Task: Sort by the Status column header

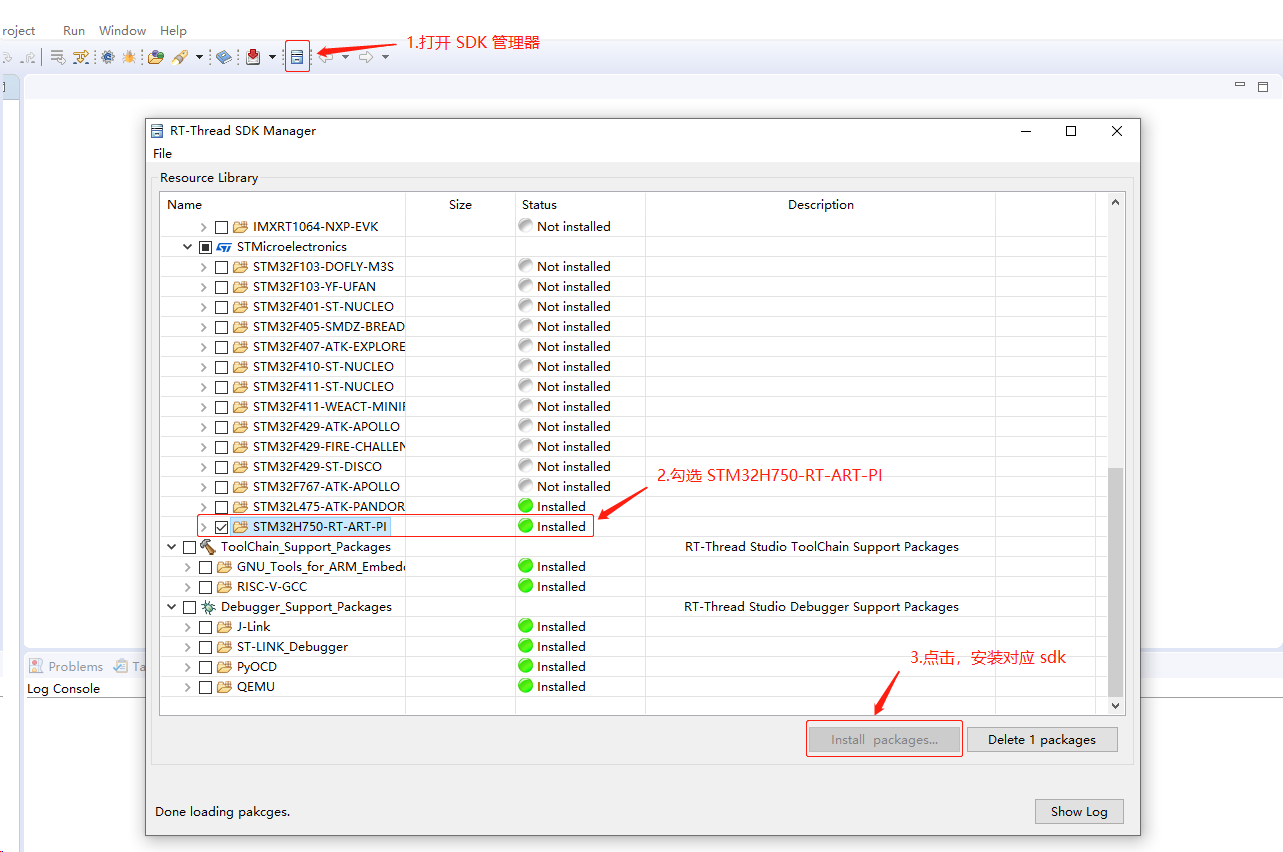Action: (580, 204)
